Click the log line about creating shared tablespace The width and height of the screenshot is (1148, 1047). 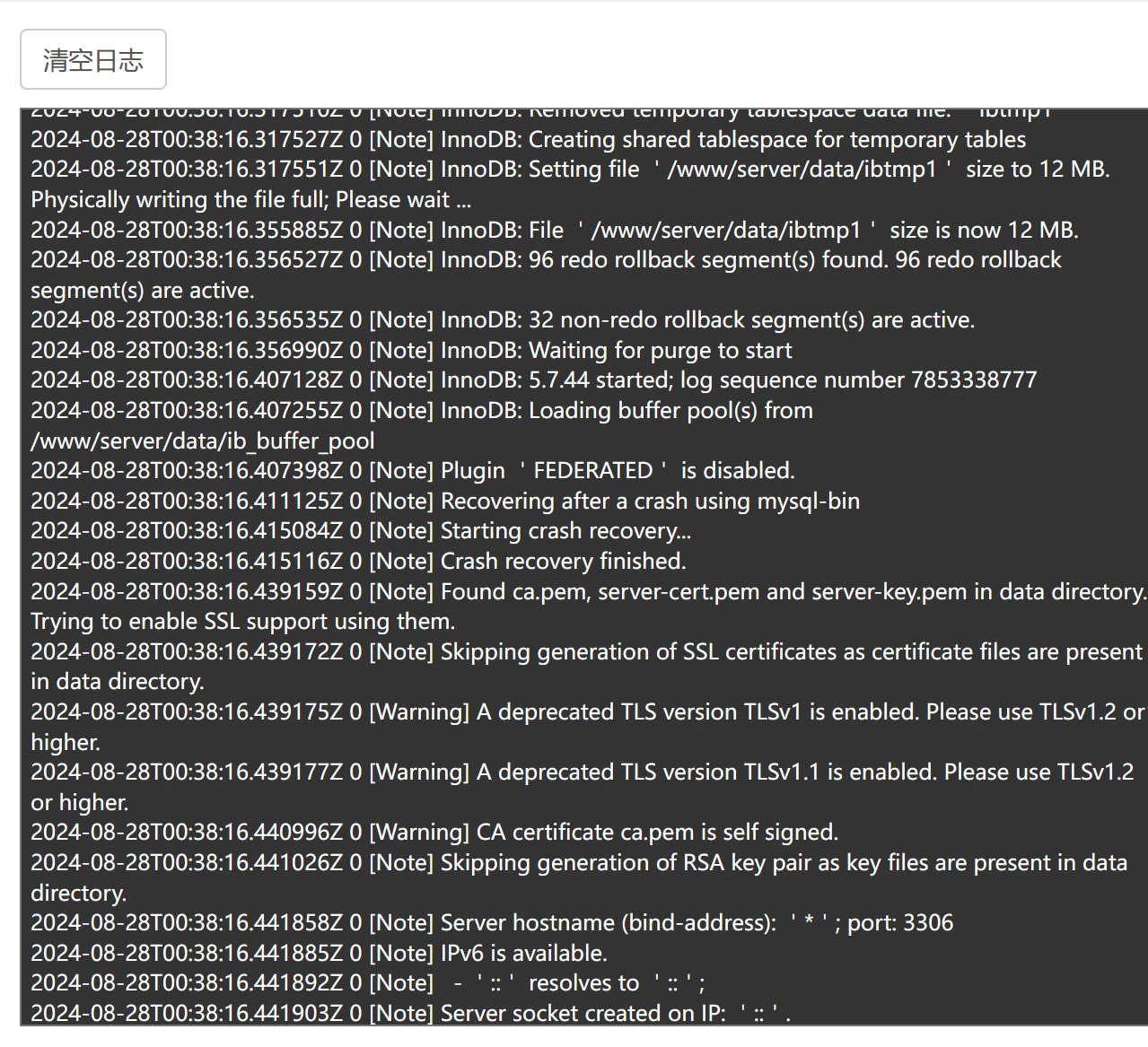pyautogui.click(x=528, y=140)
